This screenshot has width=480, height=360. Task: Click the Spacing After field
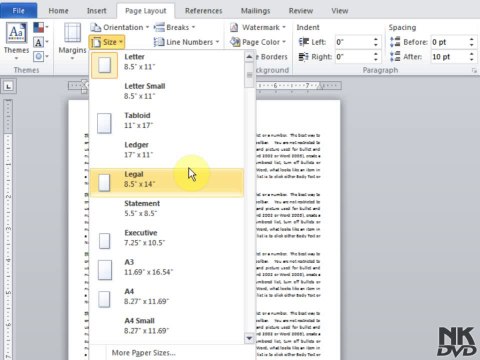pyautogui.click(x=449, y=57)
